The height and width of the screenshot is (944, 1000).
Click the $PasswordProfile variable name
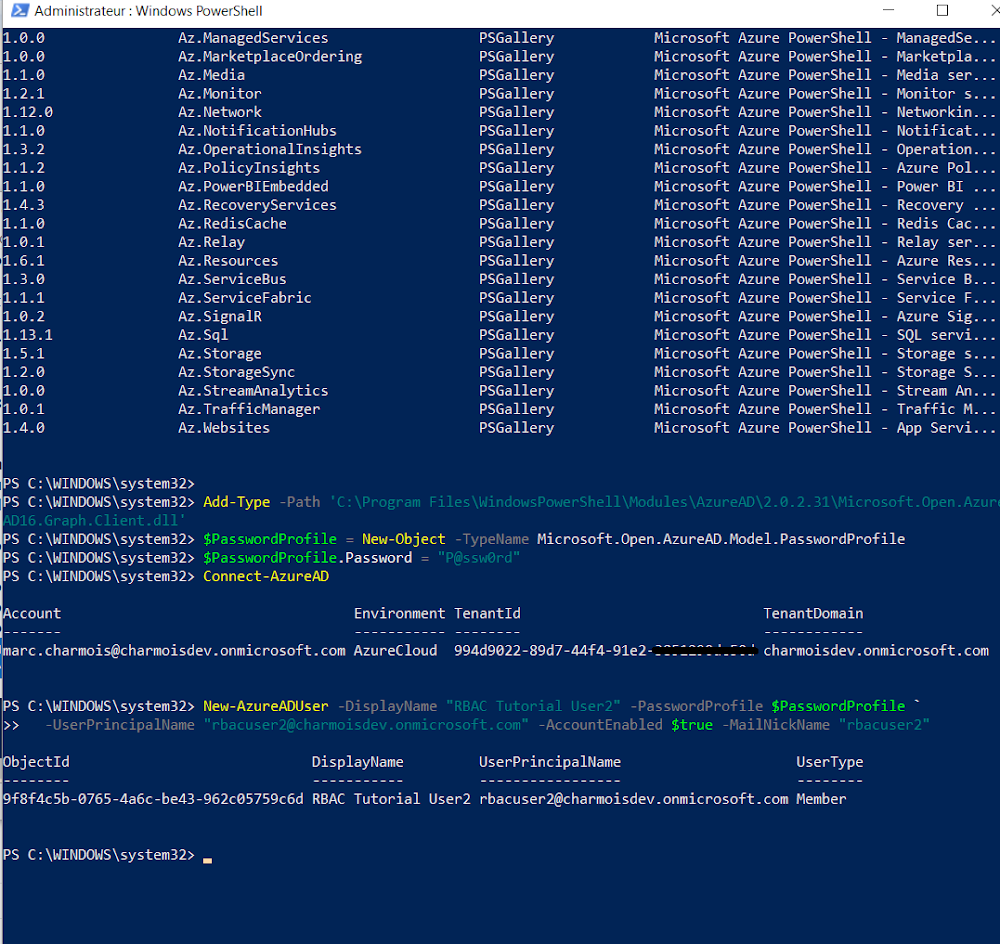click(x=269, y=538)
